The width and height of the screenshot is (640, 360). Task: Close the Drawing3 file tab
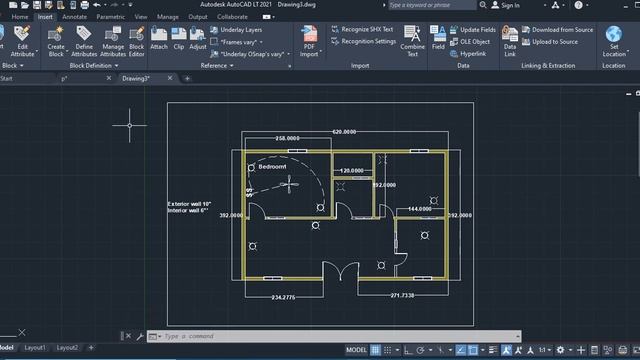coord(170,78)
